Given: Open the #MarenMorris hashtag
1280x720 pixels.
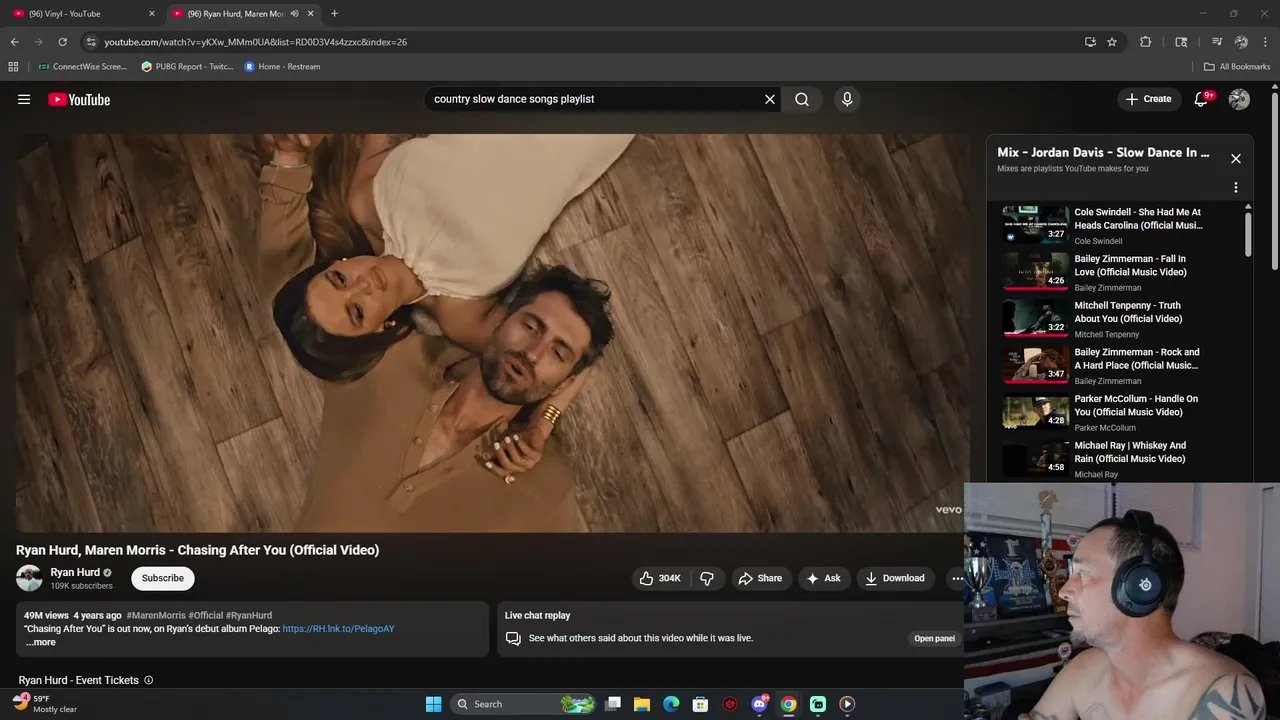Looking at the screenshot, I should click(x=156, y=615).
